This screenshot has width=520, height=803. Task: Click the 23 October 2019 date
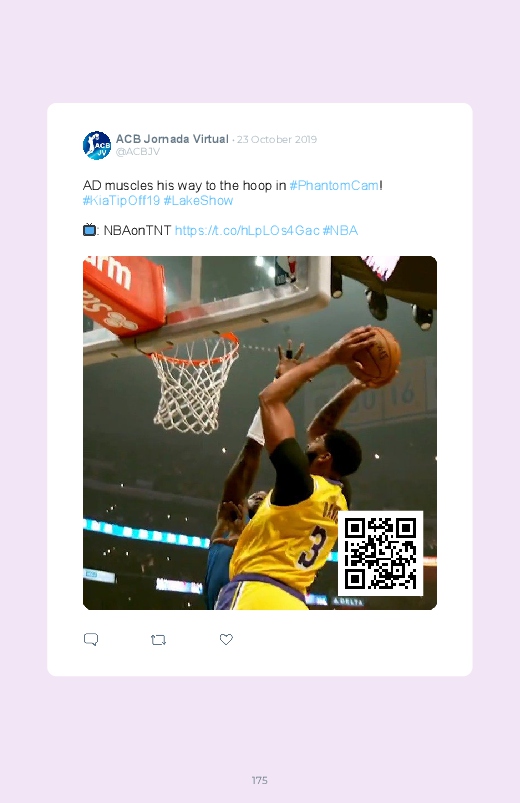[277, 139]
